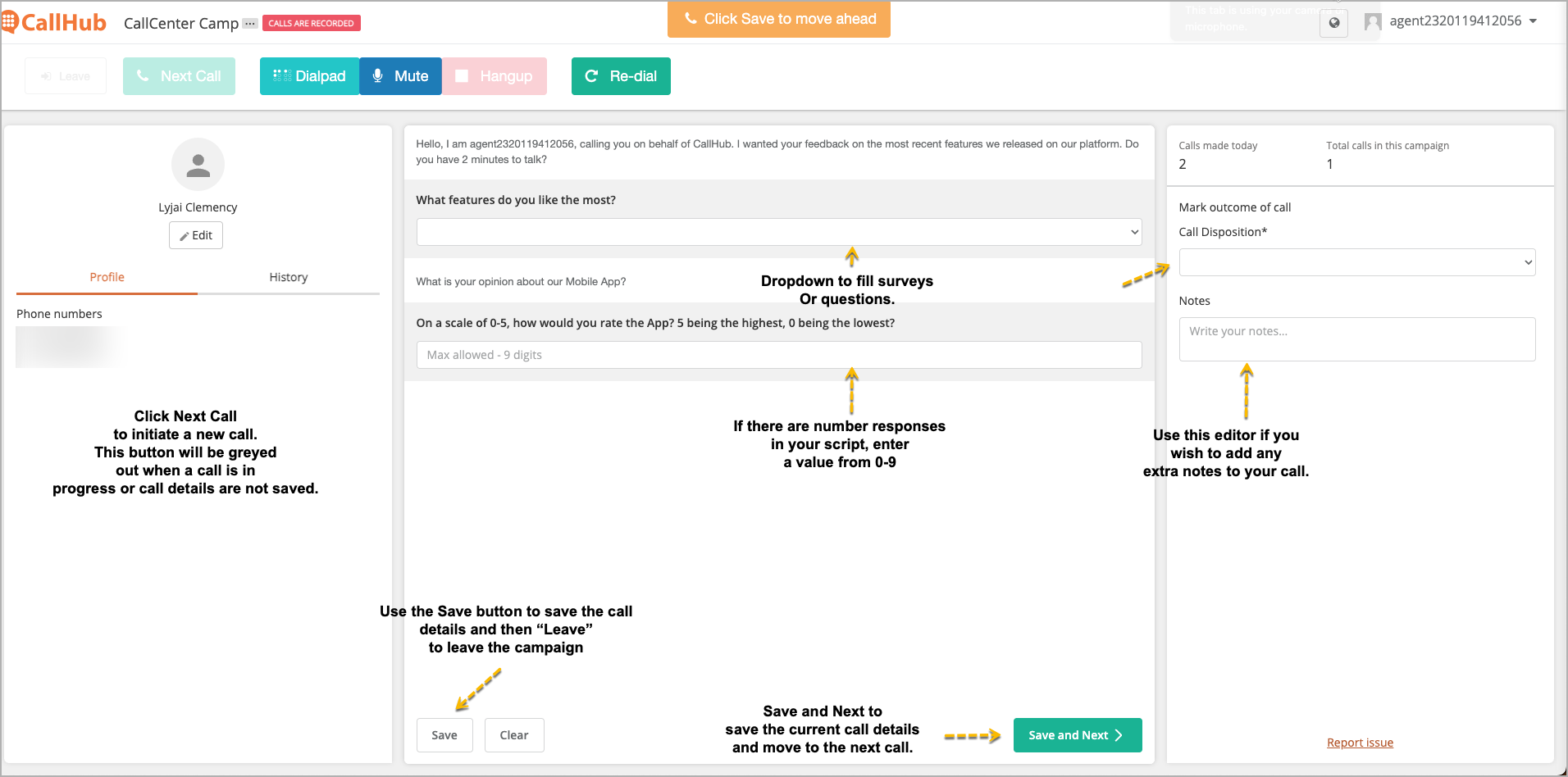Edit contact Lyjai Clemency
Image resolution: width=1568 pixels, height=777 pixels.
coord(196,235)
